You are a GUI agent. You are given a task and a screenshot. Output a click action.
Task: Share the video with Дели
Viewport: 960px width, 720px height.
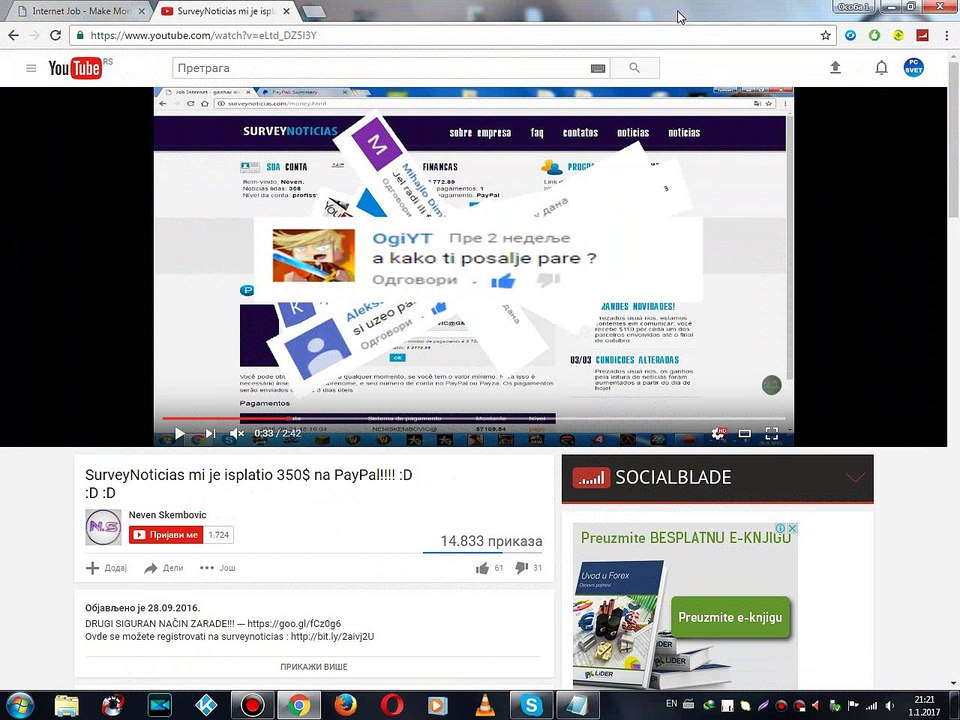coord(163,568)
